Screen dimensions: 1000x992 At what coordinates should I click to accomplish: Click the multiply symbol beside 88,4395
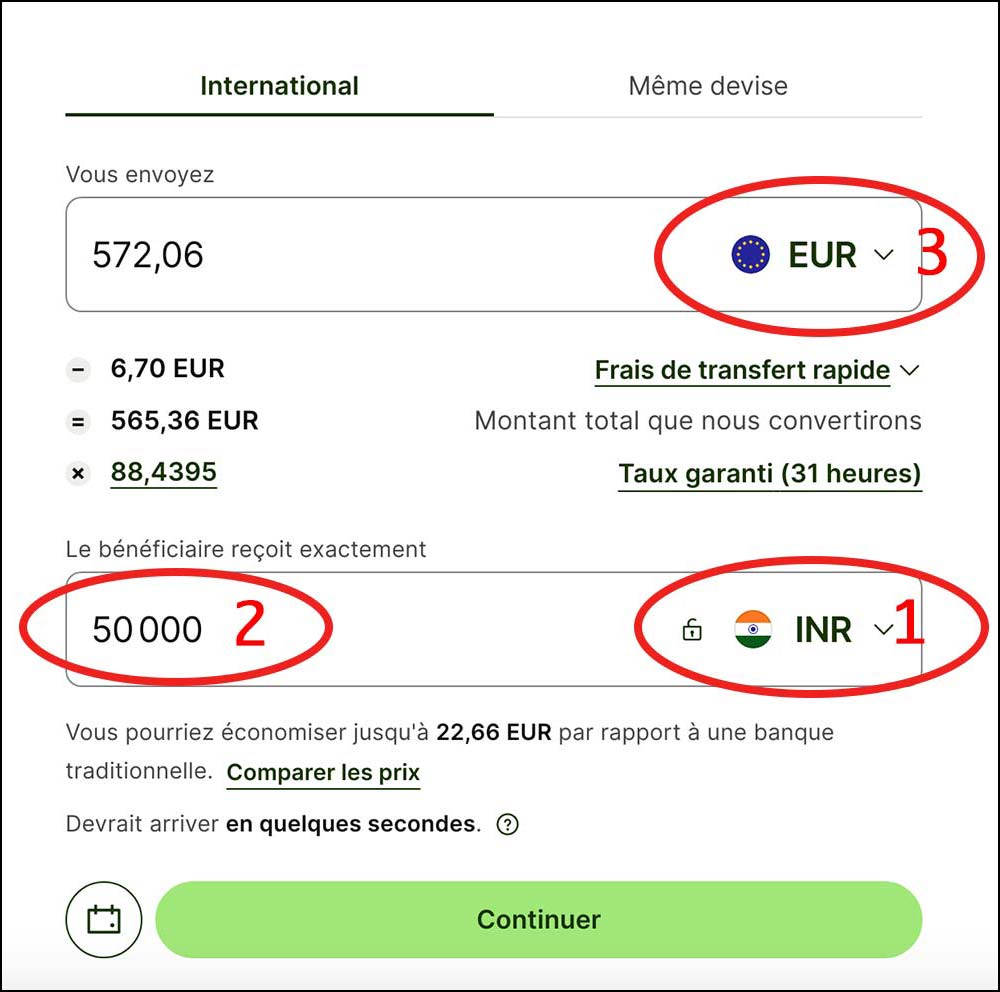tap(77, 473)
